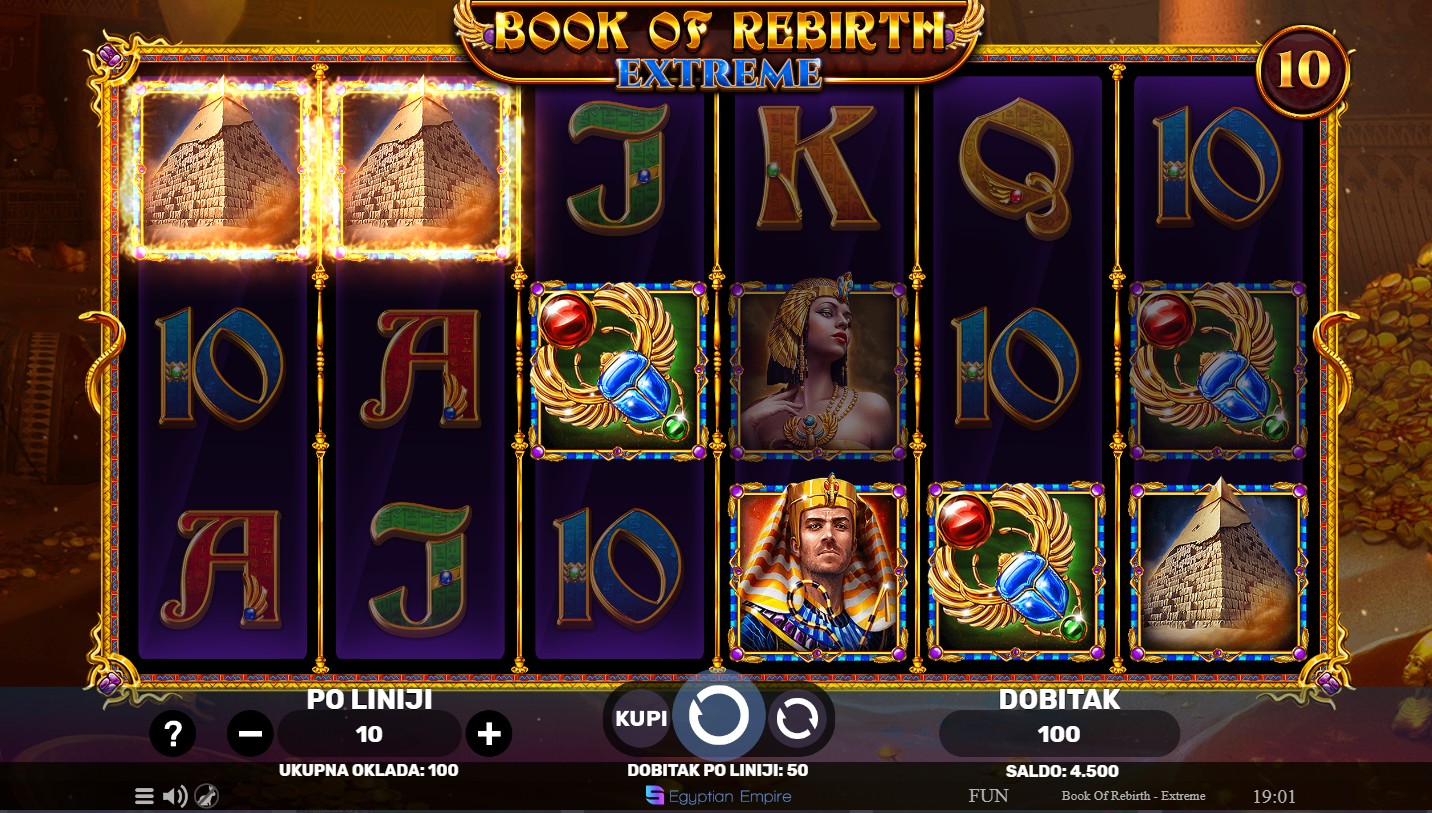This screenshot has width=1432, height=813.
Task: Click the K symbol on fourth reel
Action: [x=819, y=168]
